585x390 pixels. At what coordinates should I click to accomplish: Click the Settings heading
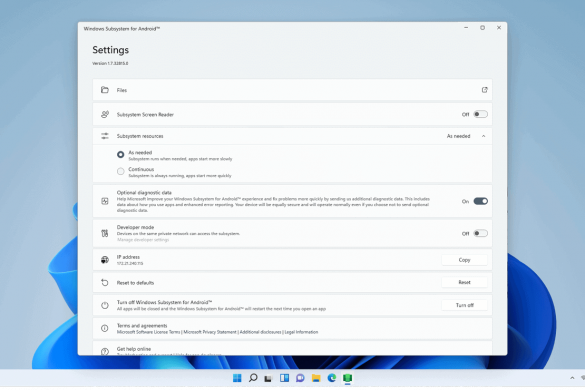110,50
